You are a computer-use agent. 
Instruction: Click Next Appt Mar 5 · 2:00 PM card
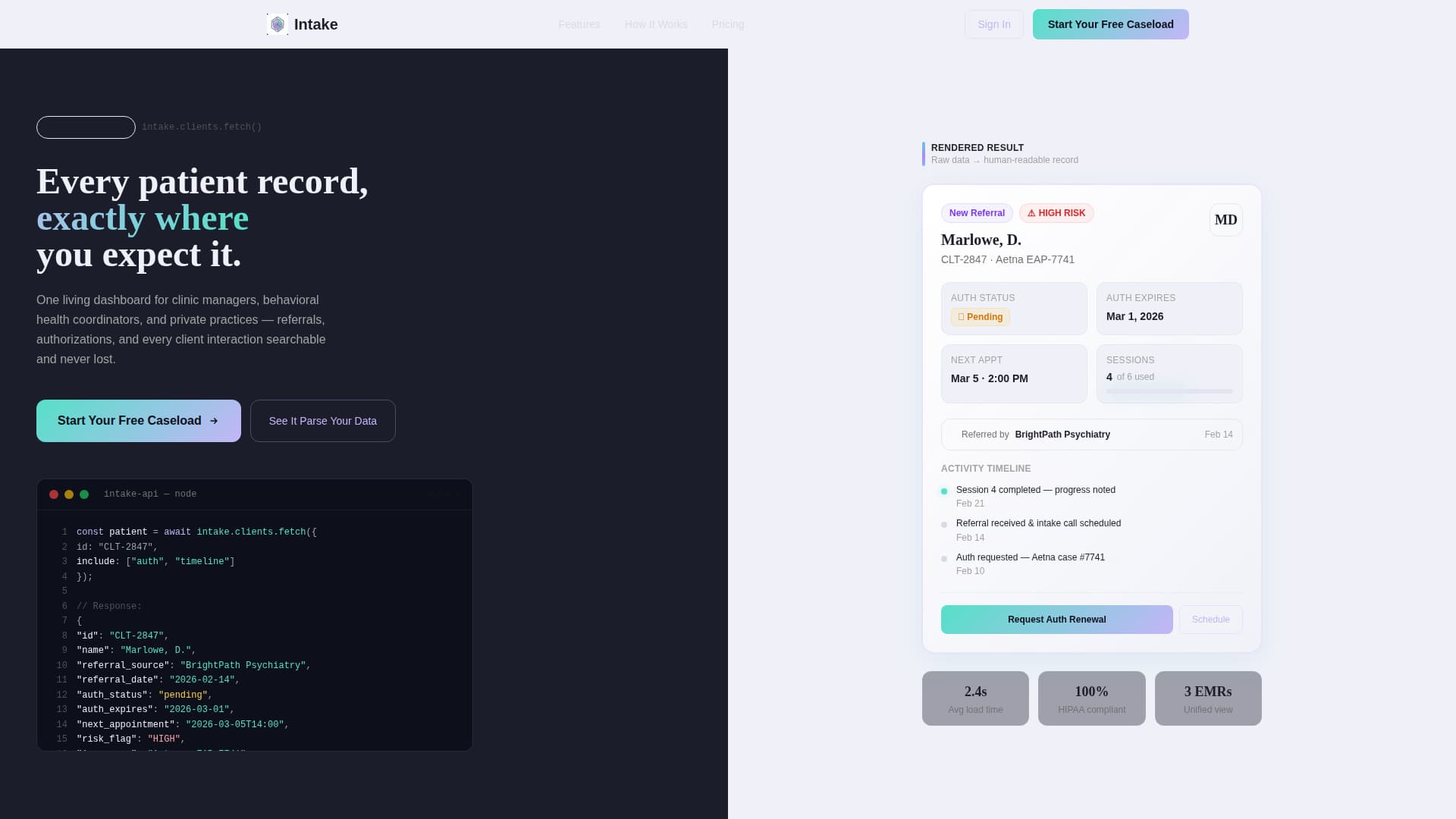tap(1014, 374)
